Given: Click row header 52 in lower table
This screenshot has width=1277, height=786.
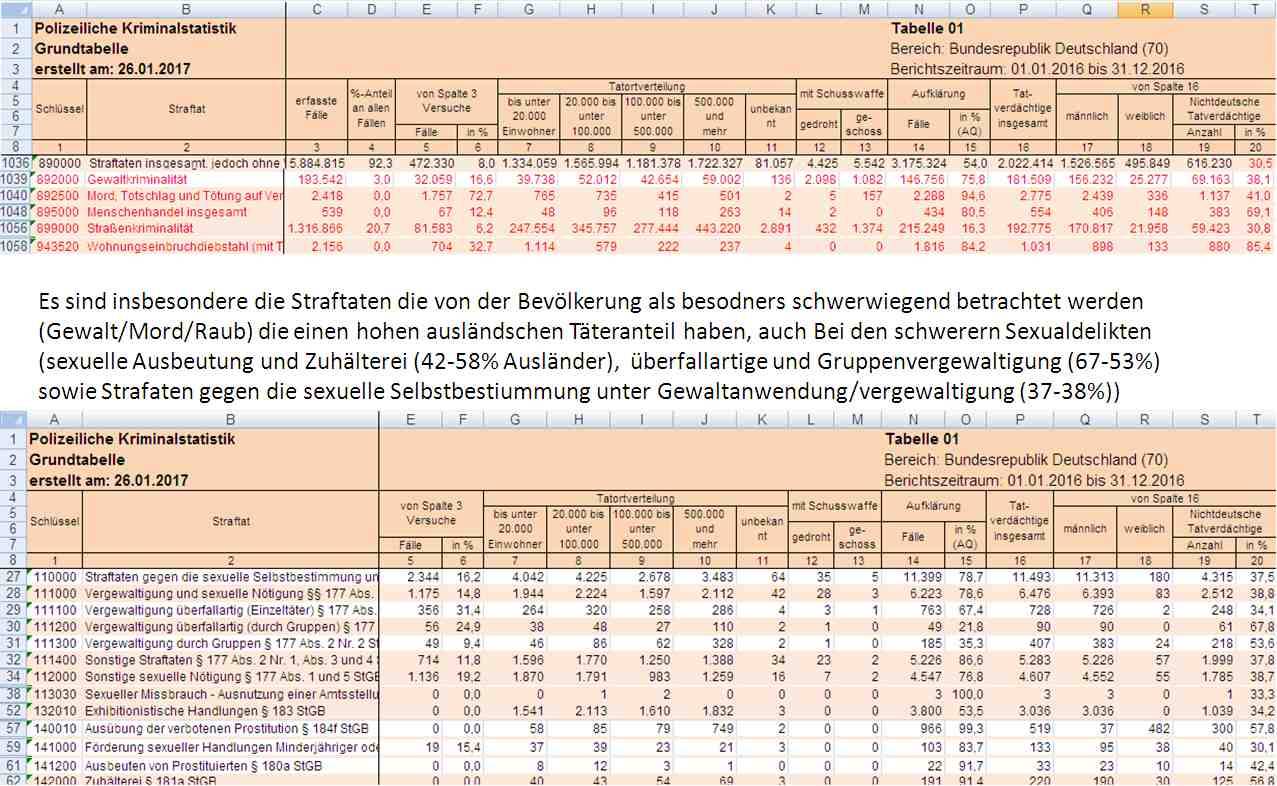Looking at the screenshot, I should pyautogui.click(x=13, y=711).
